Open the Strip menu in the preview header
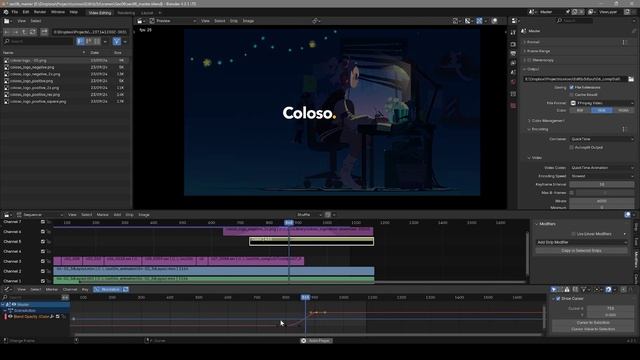The height and width of the screenshot is (360, 640). tap(234, 21)
